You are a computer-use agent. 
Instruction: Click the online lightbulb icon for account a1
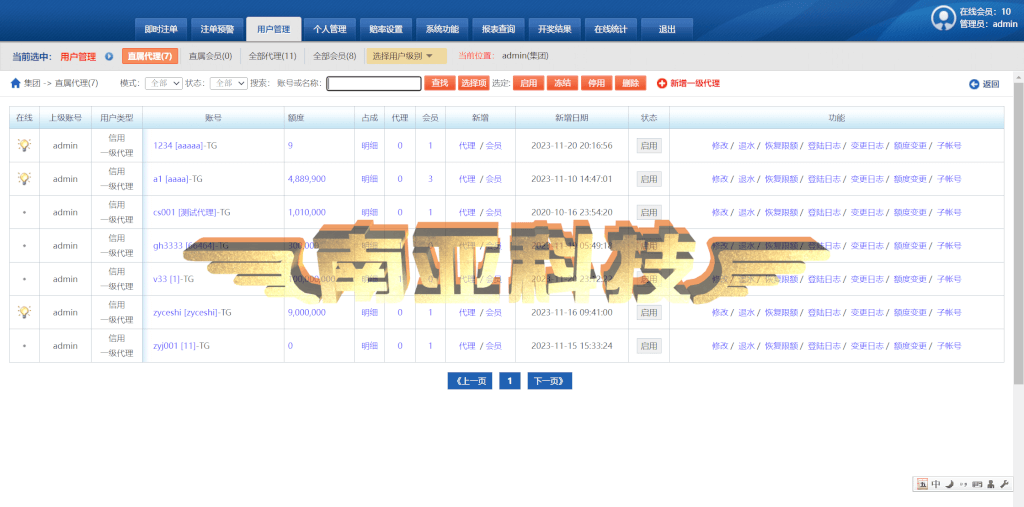tap(24, 178)
